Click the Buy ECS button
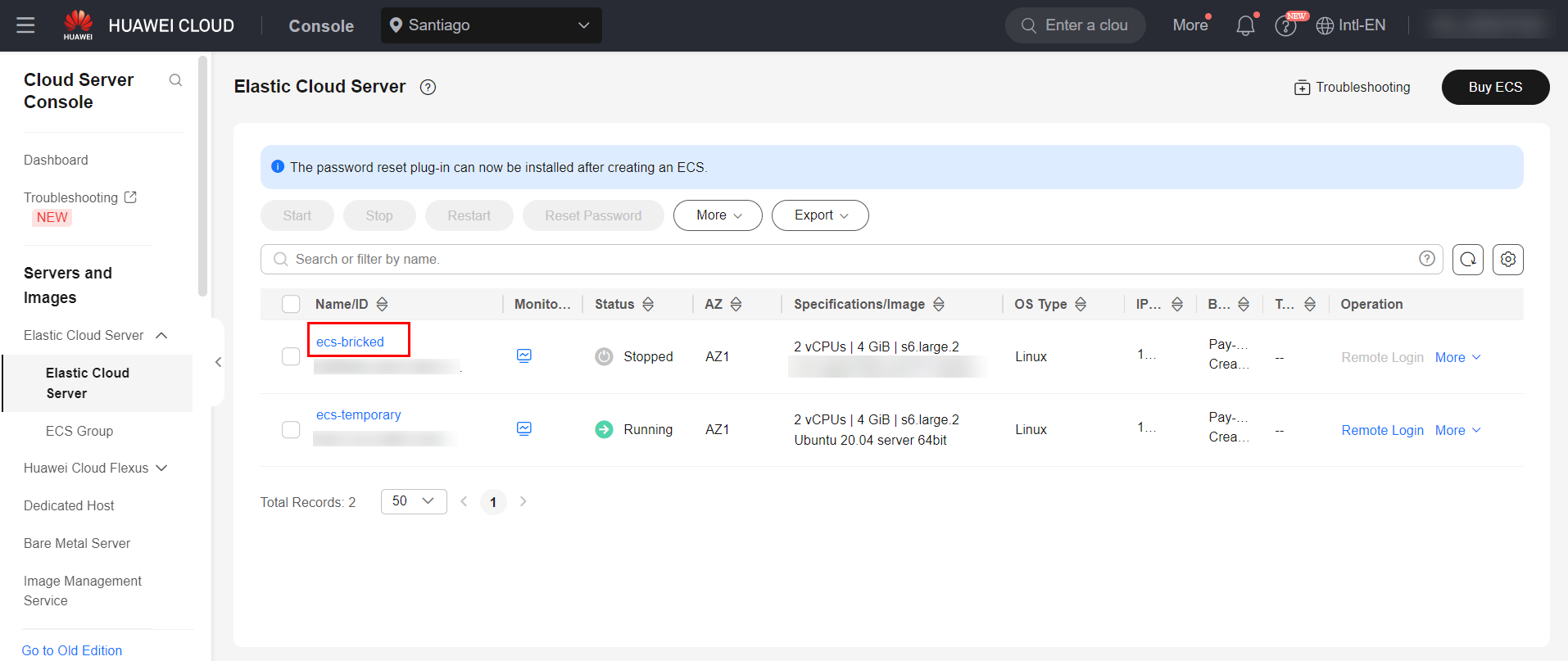 click(1494, 87)
